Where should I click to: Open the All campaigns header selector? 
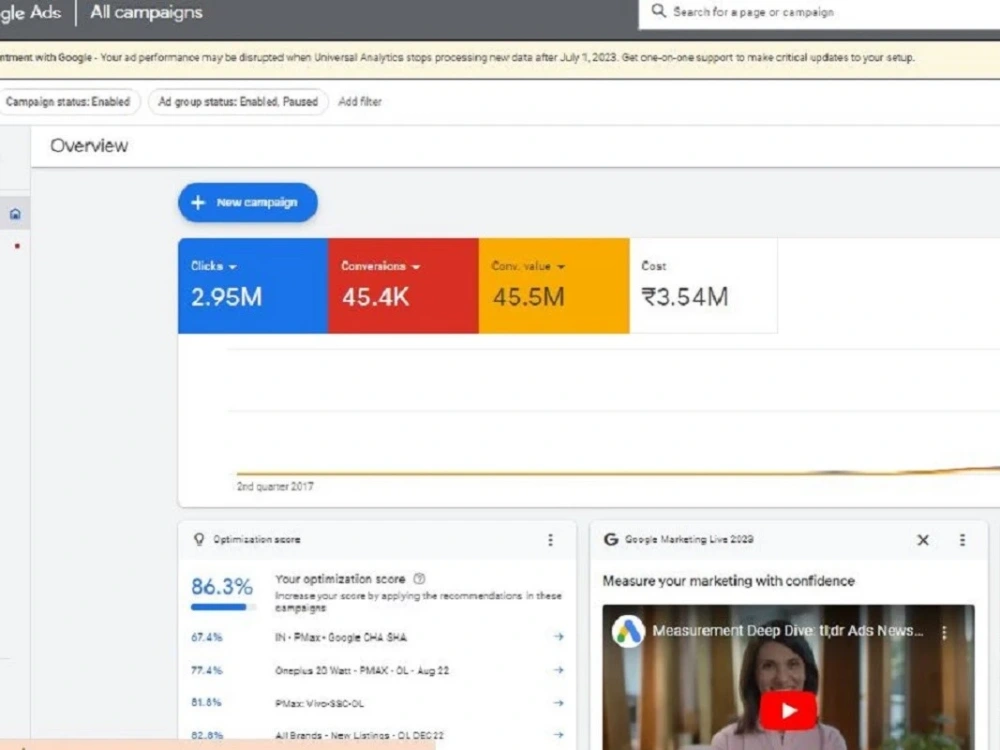coord(146,12)
